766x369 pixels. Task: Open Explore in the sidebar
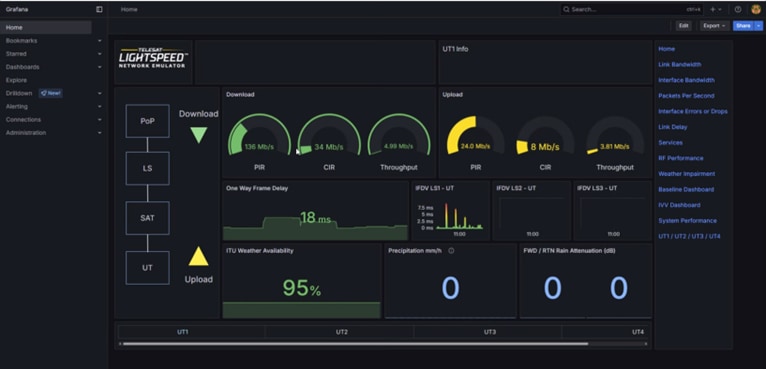point(17,80)
